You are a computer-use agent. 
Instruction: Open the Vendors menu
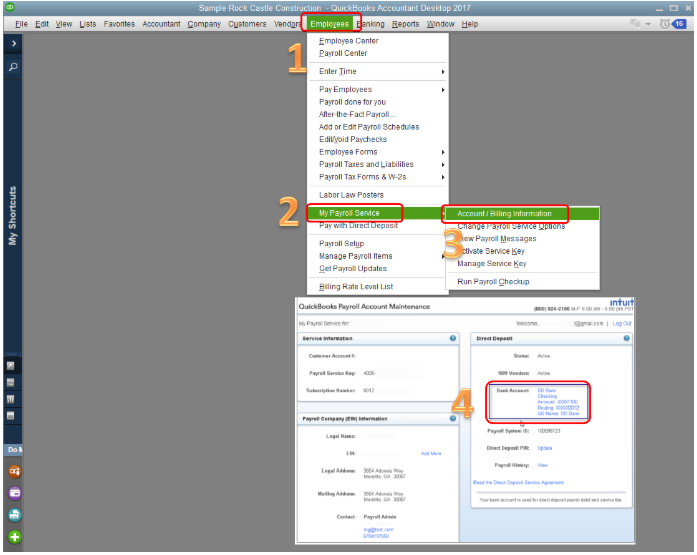point(287,24)
